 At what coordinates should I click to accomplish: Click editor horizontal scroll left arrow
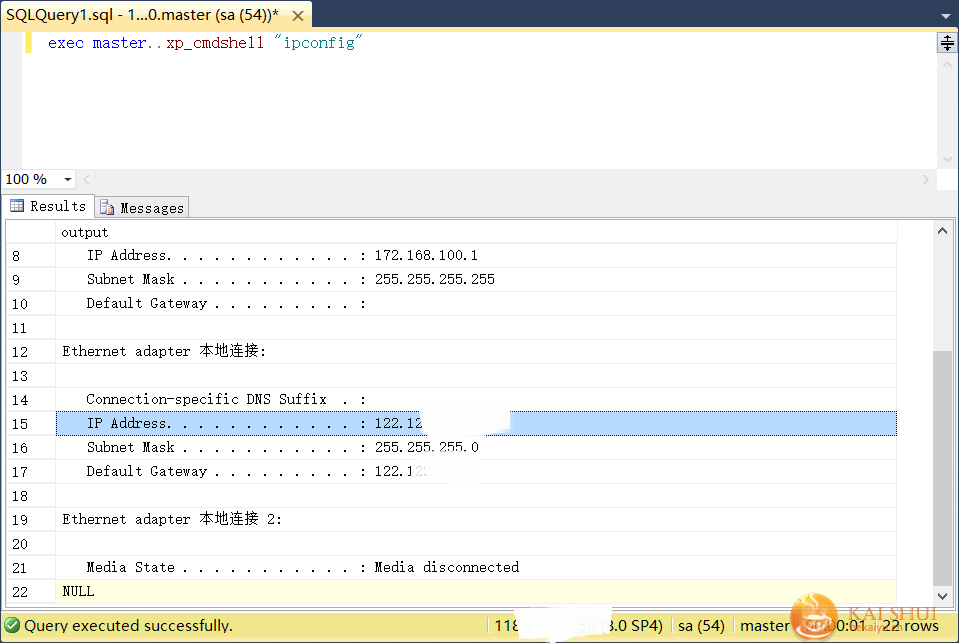[86, 179]
